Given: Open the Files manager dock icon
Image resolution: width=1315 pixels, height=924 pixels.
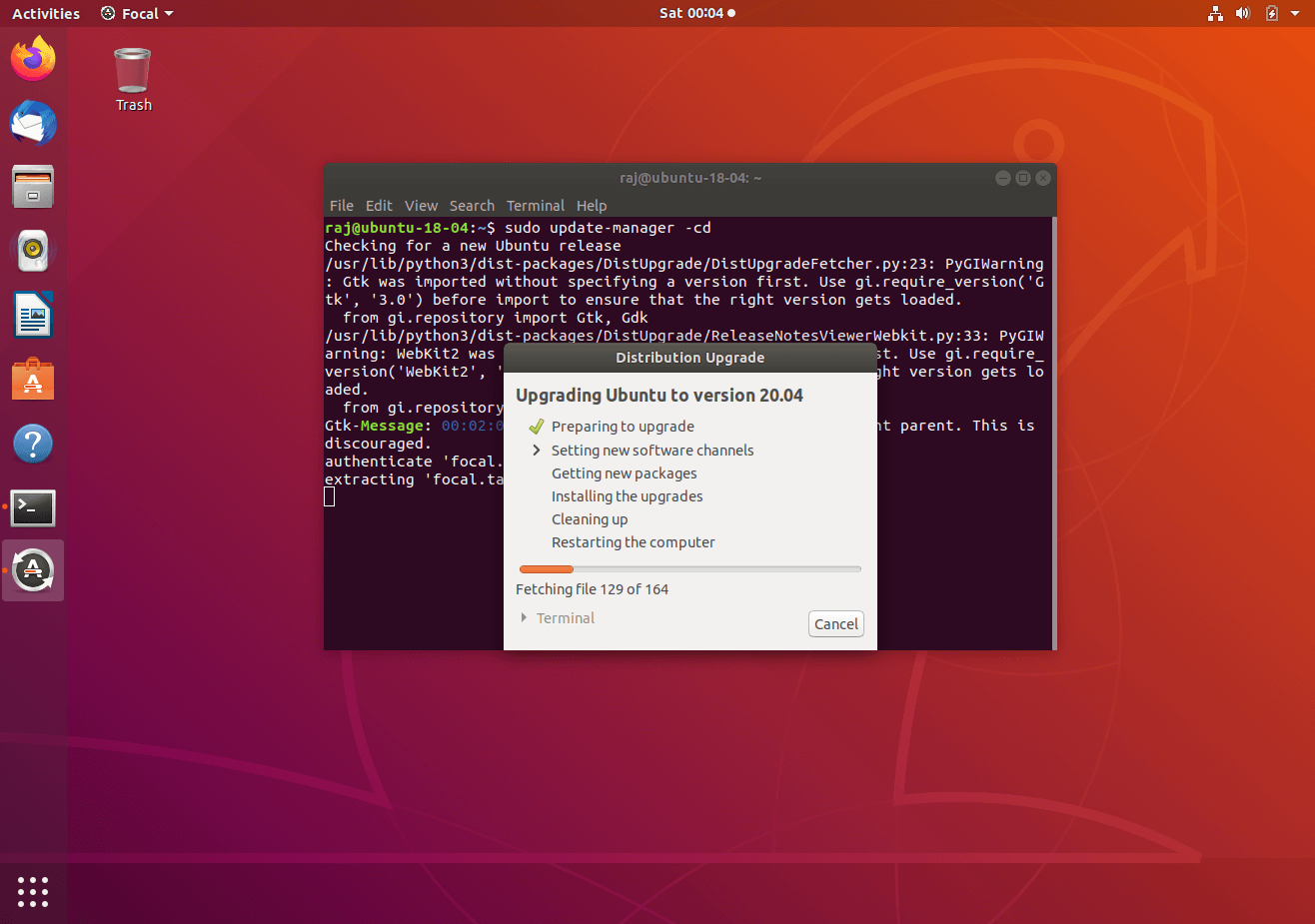Looking at the screenshot, I should pos(33,187).
